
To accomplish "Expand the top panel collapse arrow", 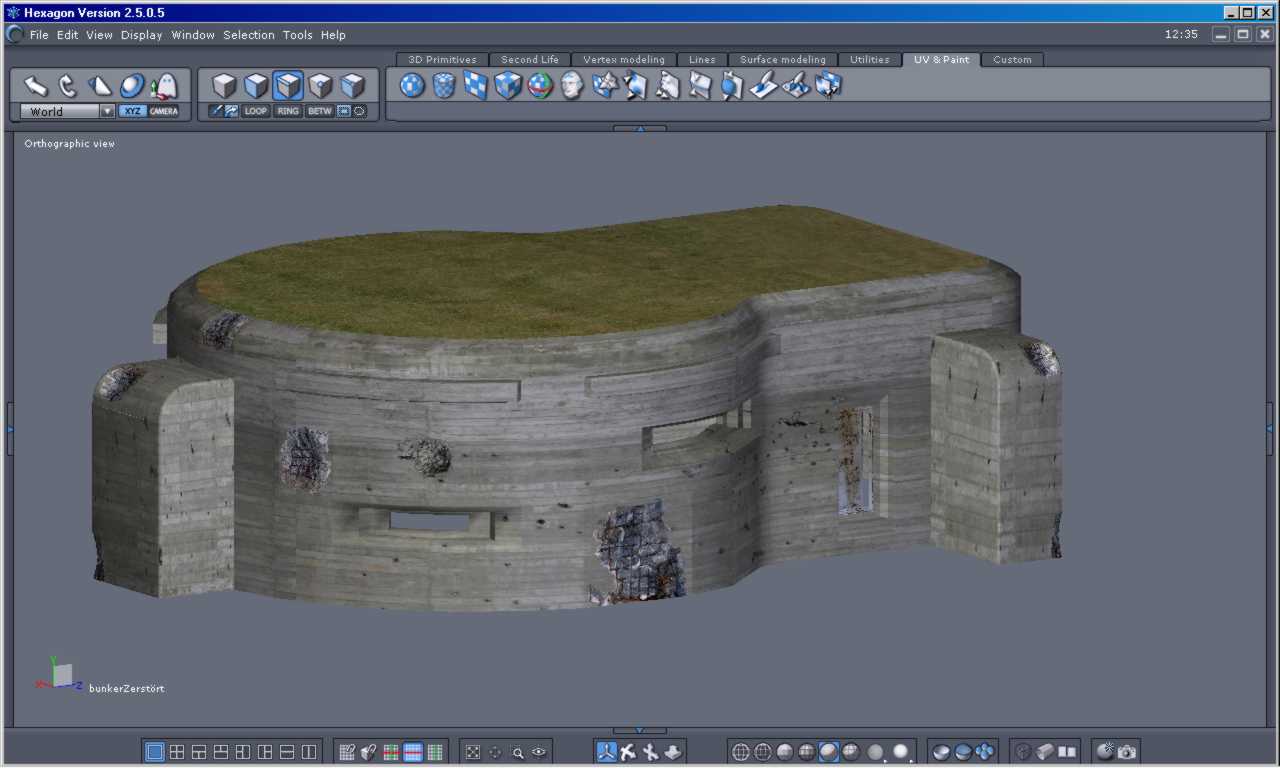I will (x=639, y=128).
